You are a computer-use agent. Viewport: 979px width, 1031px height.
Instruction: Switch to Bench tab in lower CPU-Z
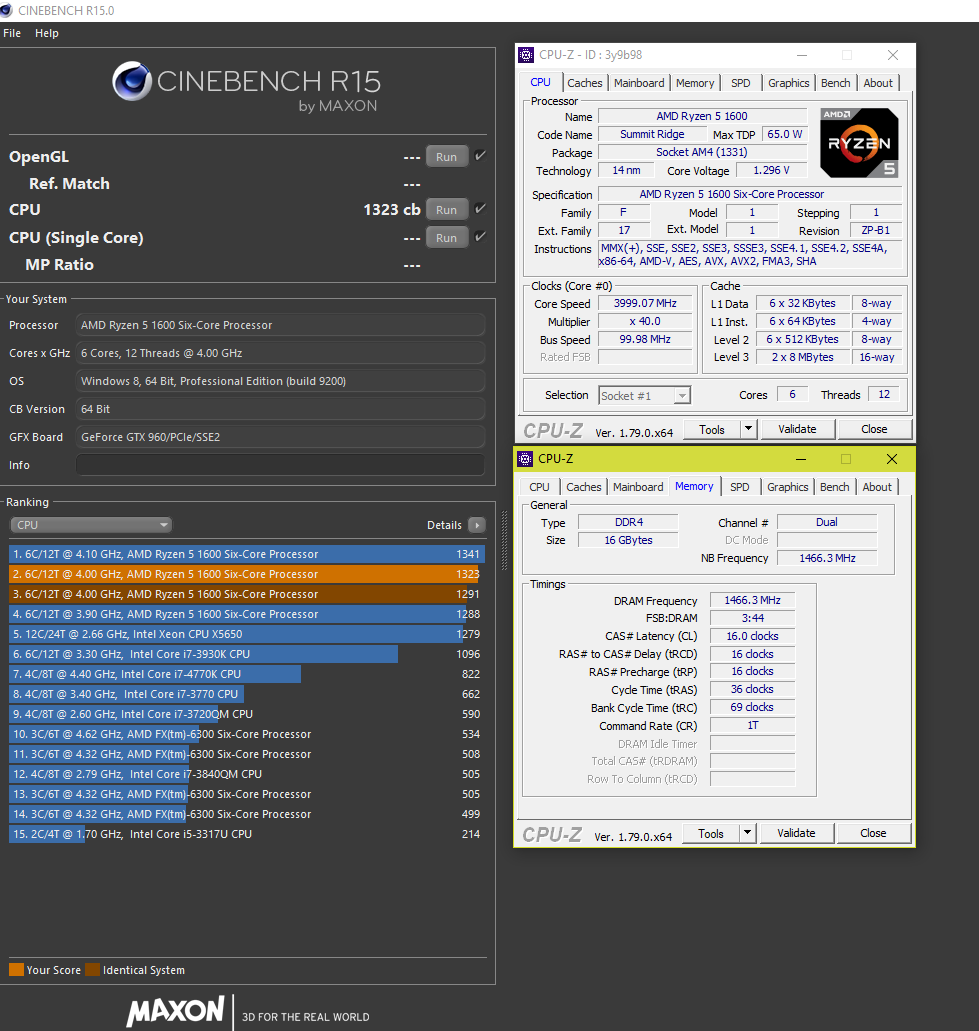835,487
